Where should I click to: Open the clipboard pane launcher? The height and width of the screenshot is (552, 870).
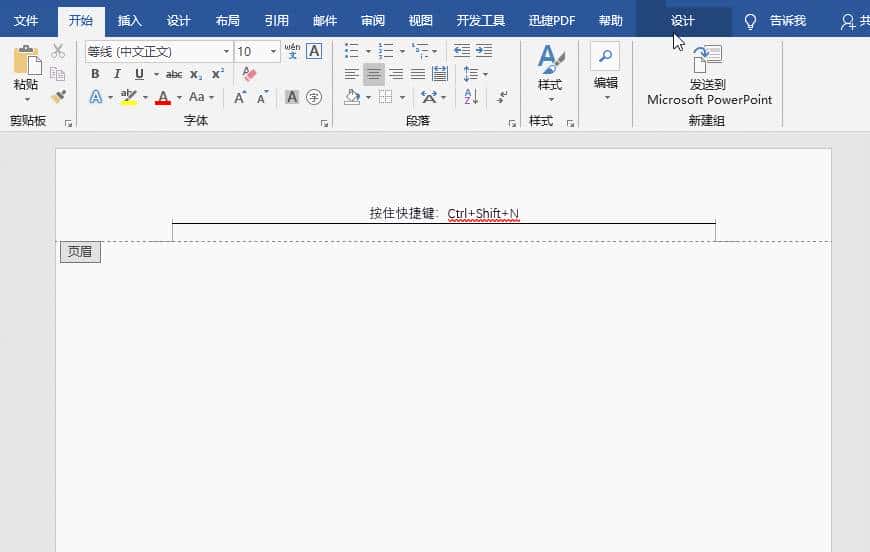point(68,123)
